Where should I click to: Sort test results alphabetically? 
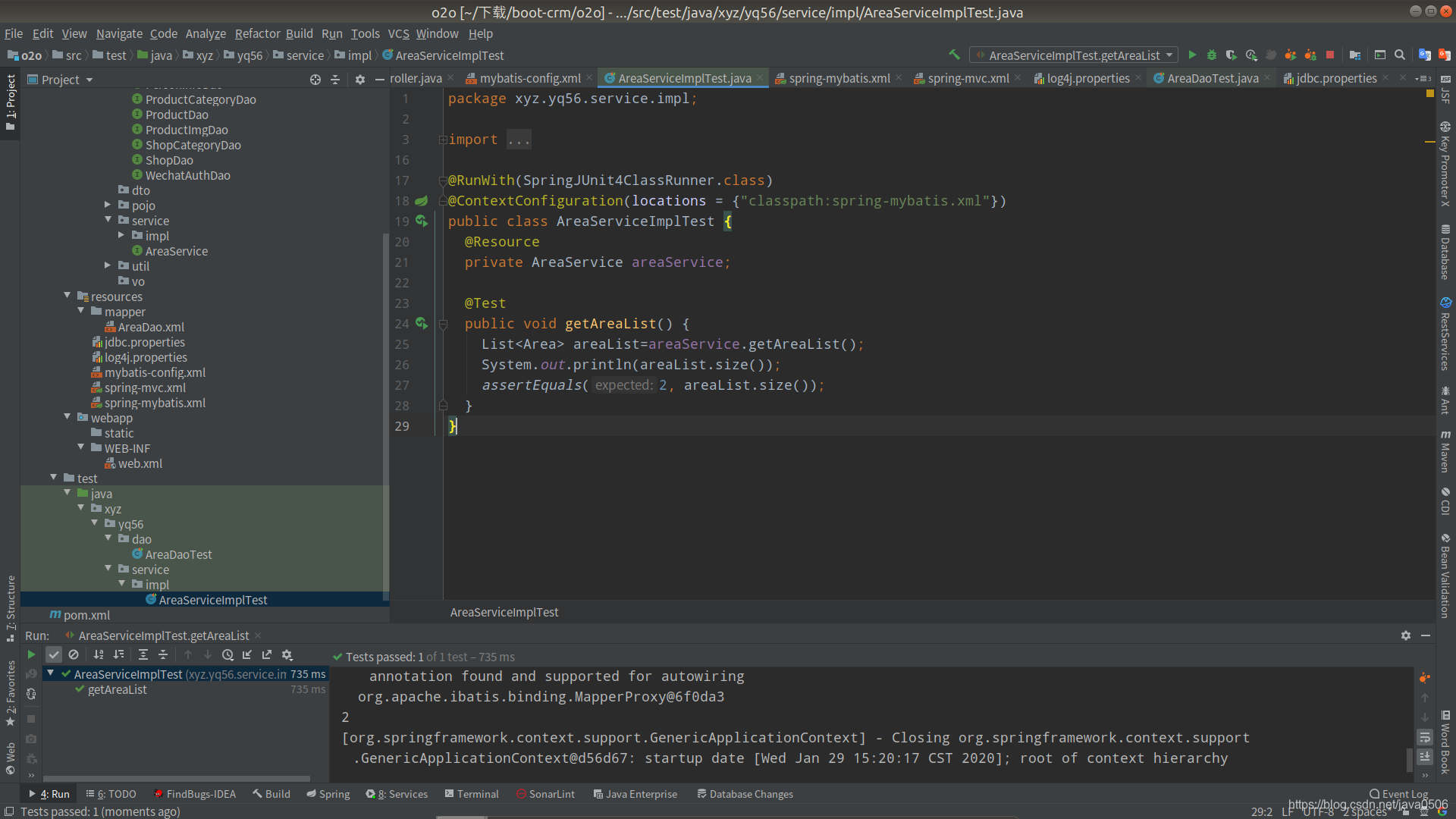click(x=99, y=654)
